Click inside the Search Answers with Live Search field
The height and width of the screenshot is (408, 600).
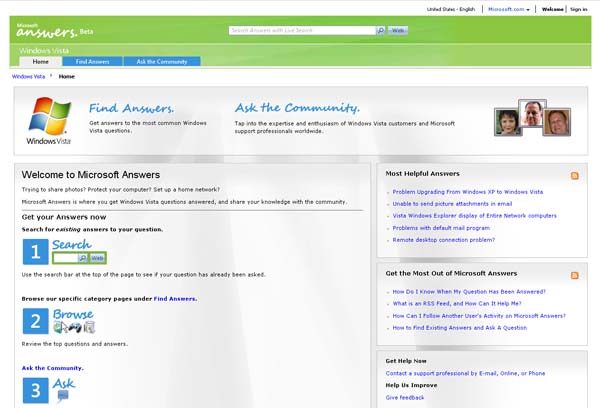(x=300, y=31)
